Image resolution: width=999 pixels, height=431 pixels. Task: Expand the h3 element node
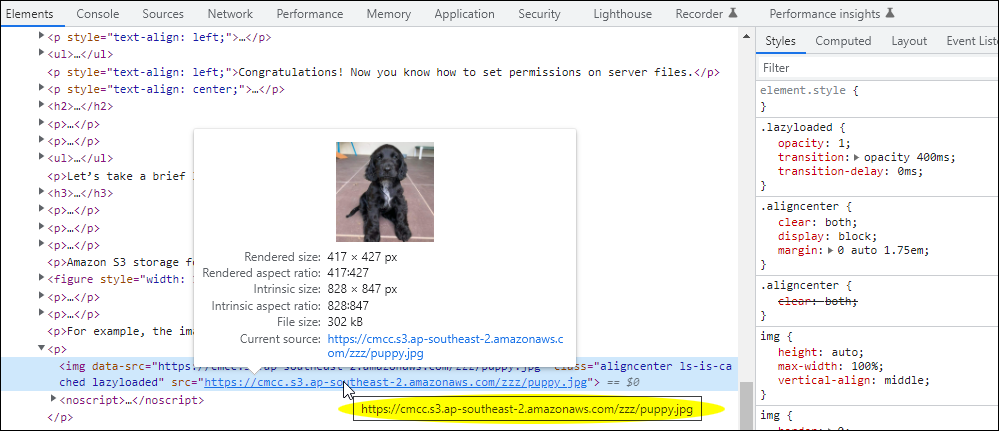coord(42,193)
